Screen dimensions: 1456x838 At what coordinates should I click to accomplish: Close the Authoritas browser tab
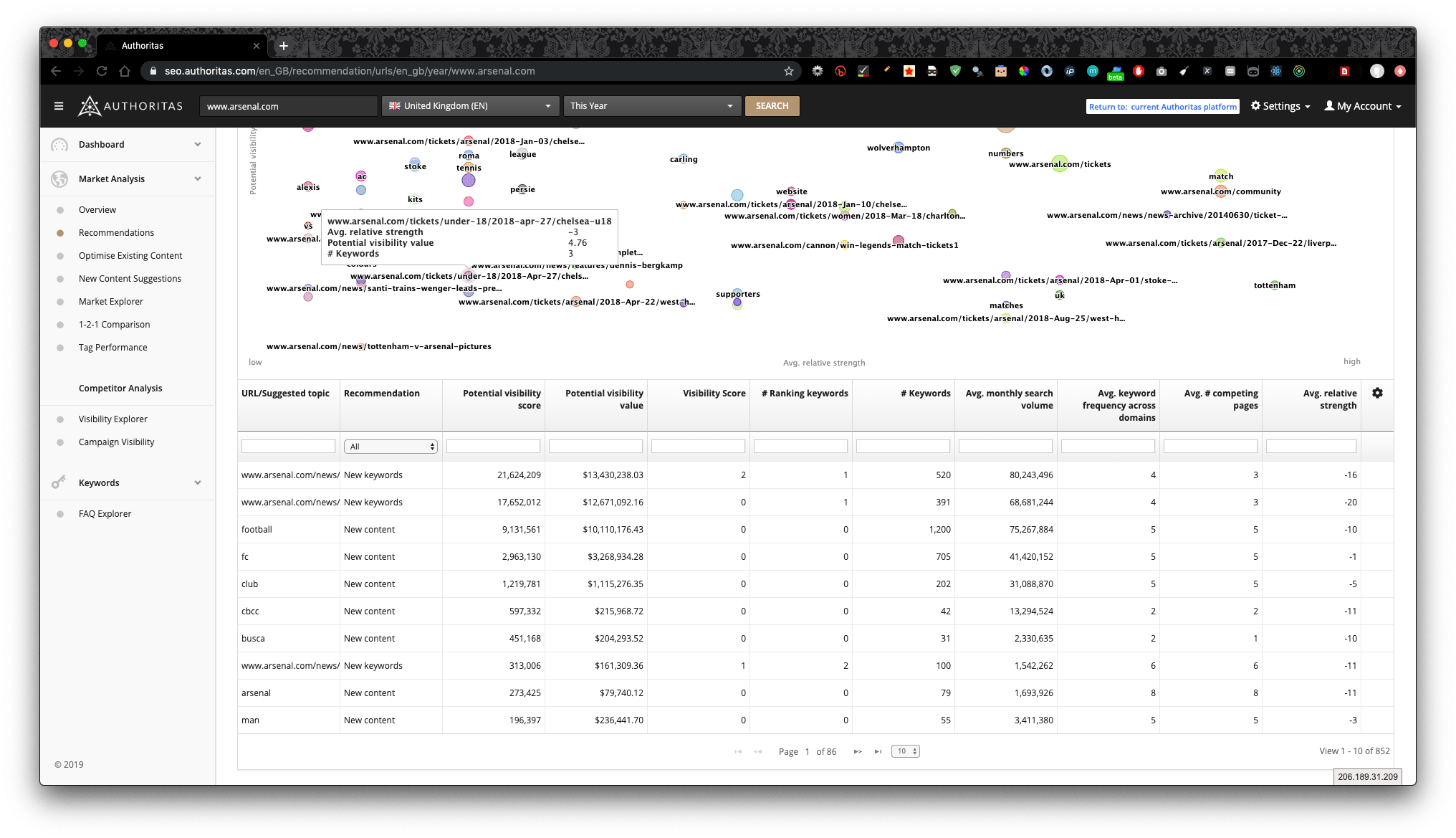pos(257,46)
